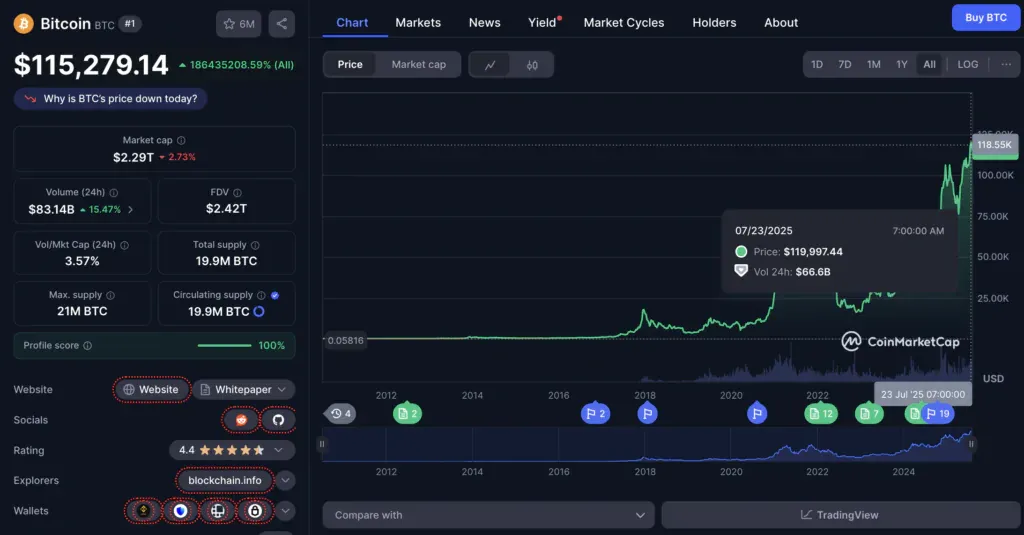Image resolution: width=1024 pixels, height=535 pixels.
Task: Click the blue flag marker labeled 2
Action: pyautogui.click(x=595, y=413)
